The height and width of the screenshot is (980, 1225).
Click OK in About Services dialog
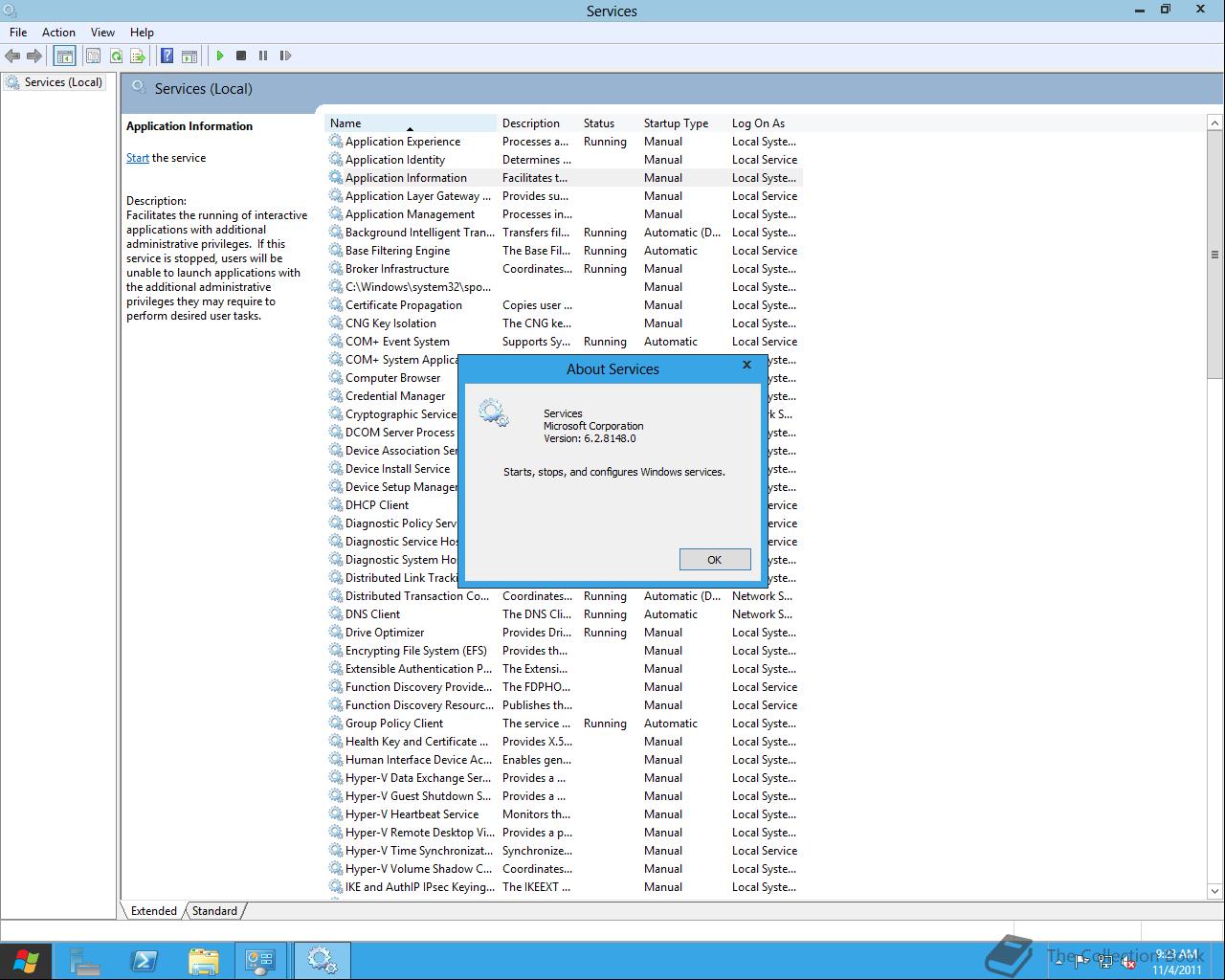[715, 559]
